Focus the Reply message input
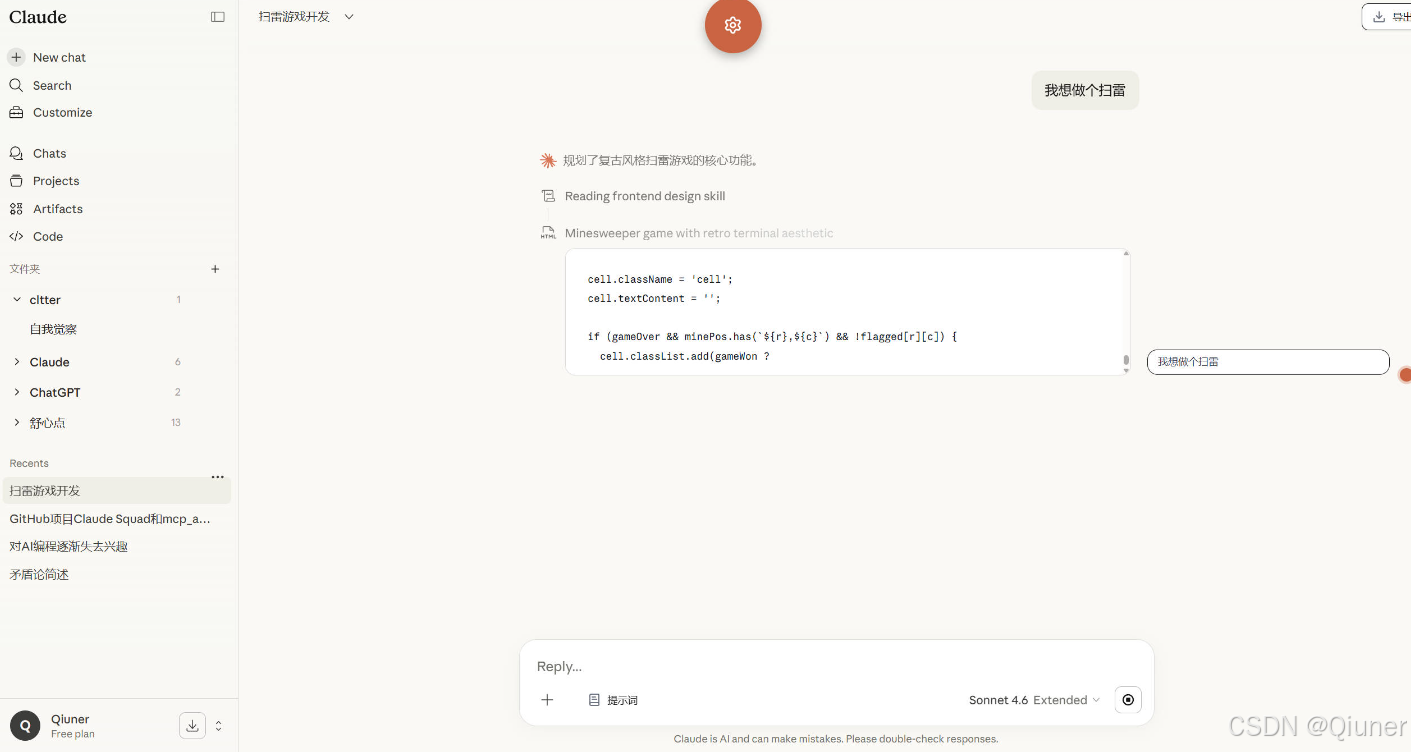Image resolution: width=1411 pixels, height=752 pixels. (x=836, y=666)
